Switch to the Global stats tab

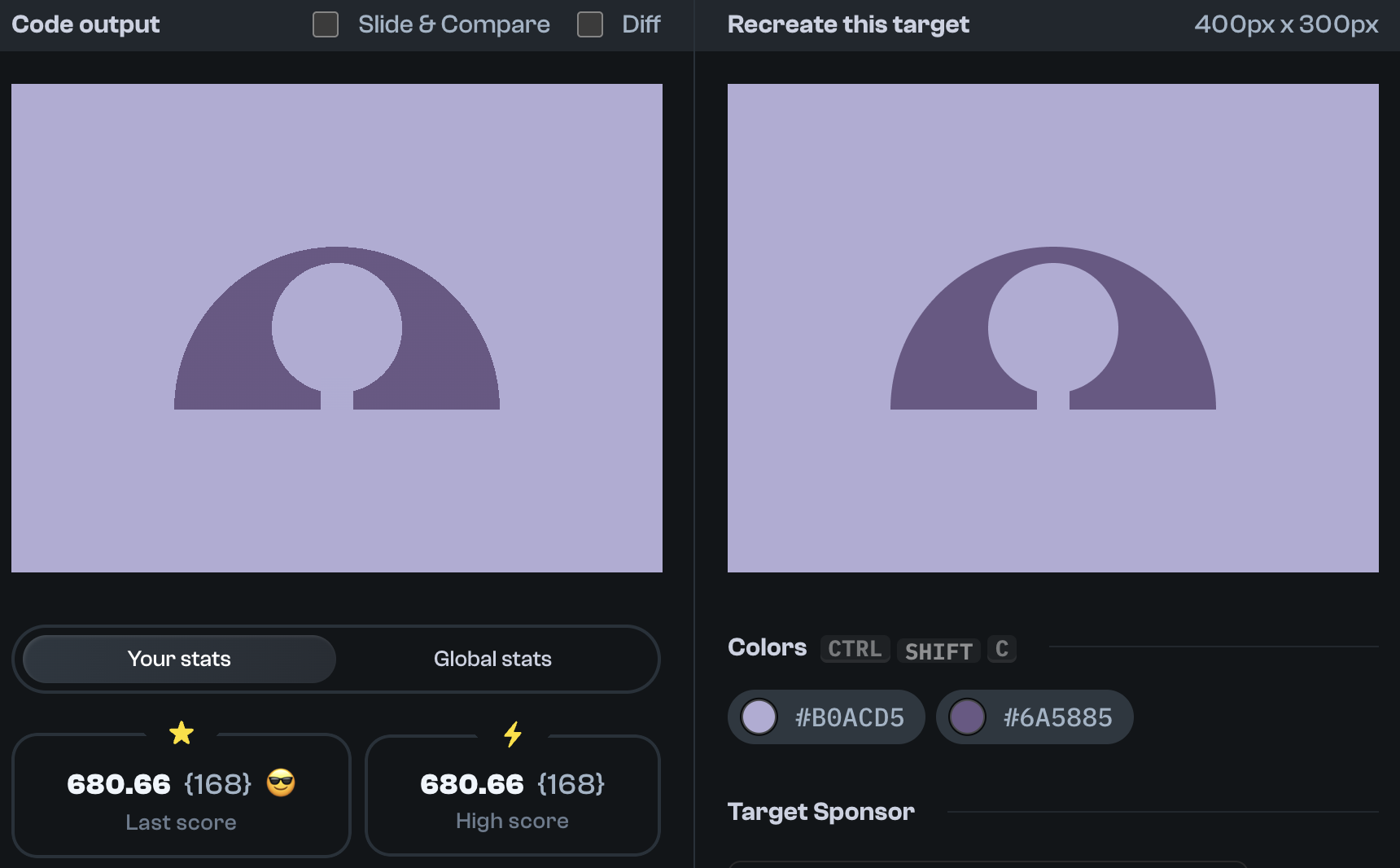pyautogui.click(x=492, y=659)
